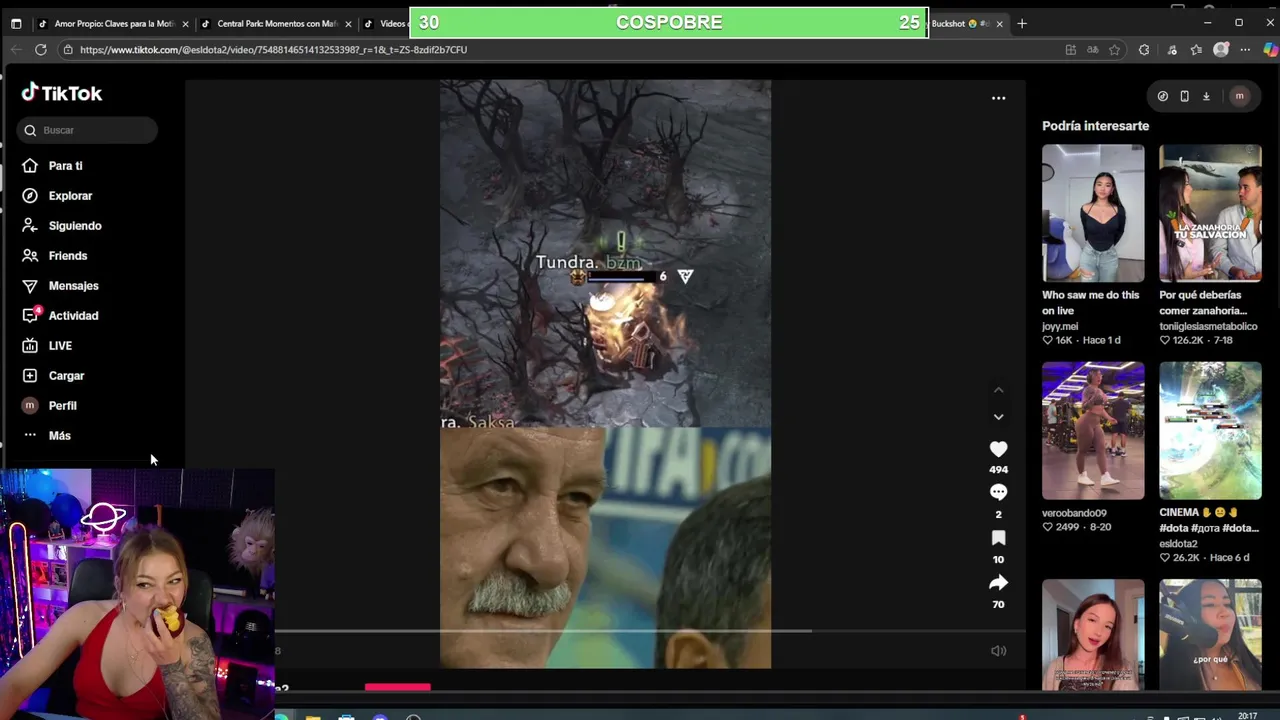Open browser extensions icon
The image size is (1280, 720).
1144,49
